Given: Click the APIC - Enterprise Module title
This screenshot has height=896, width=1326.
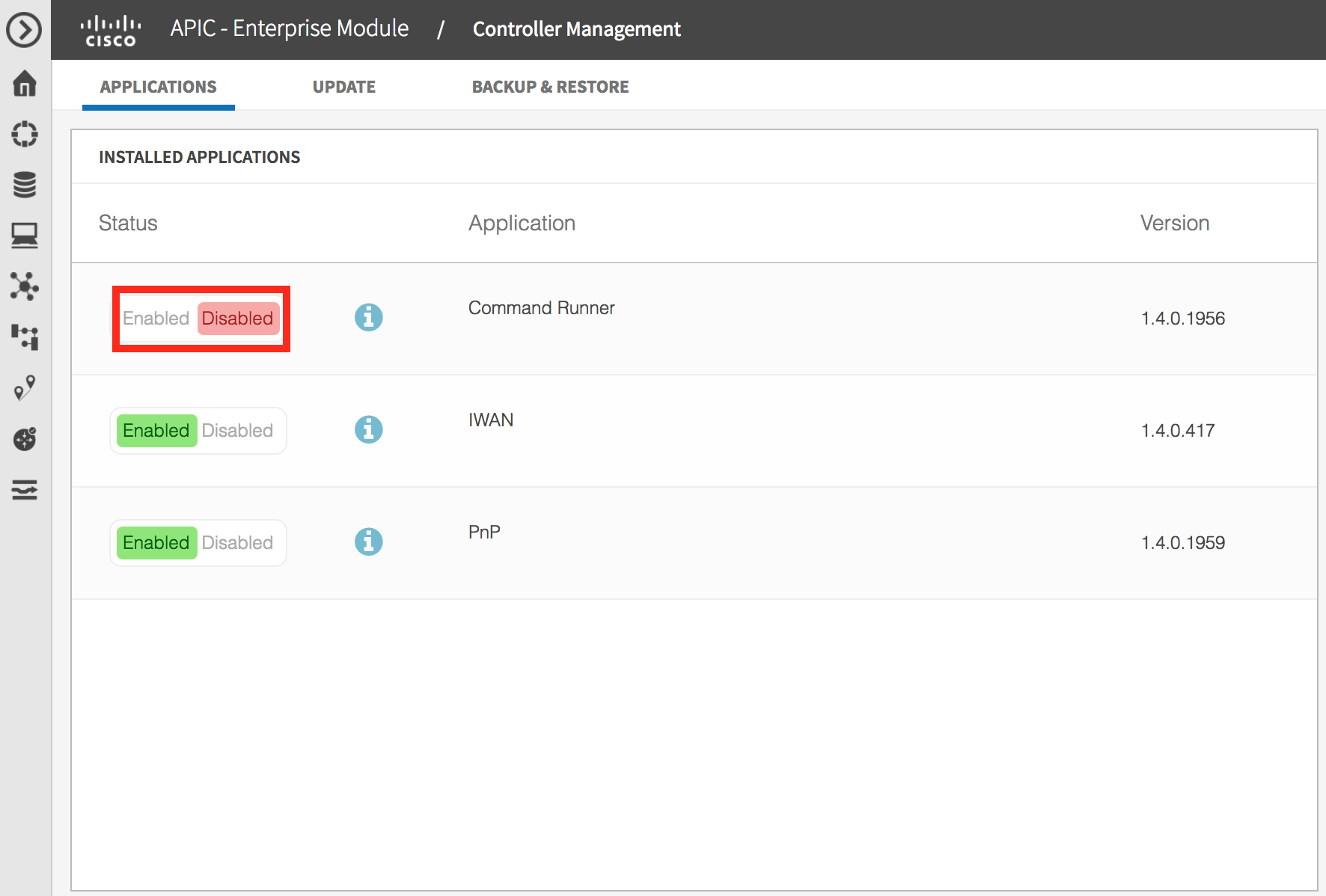Looking at the screenshot, I should coord(290,28).
